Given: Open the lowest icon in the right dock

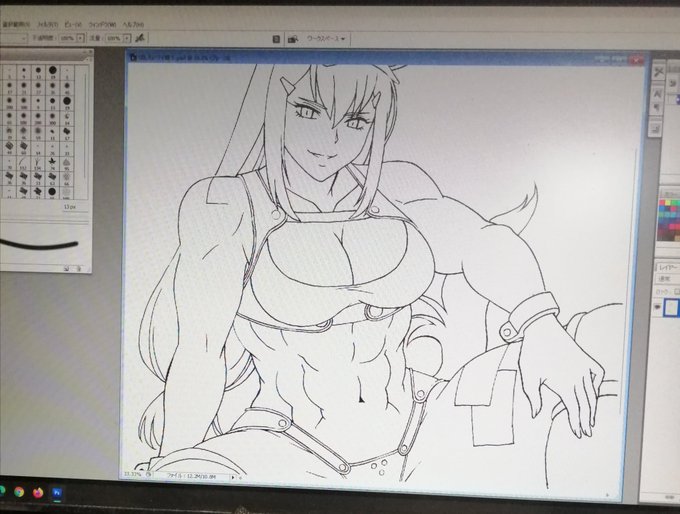Looking at the screenshot, I should pyautogui.click(x=656, y=128).
